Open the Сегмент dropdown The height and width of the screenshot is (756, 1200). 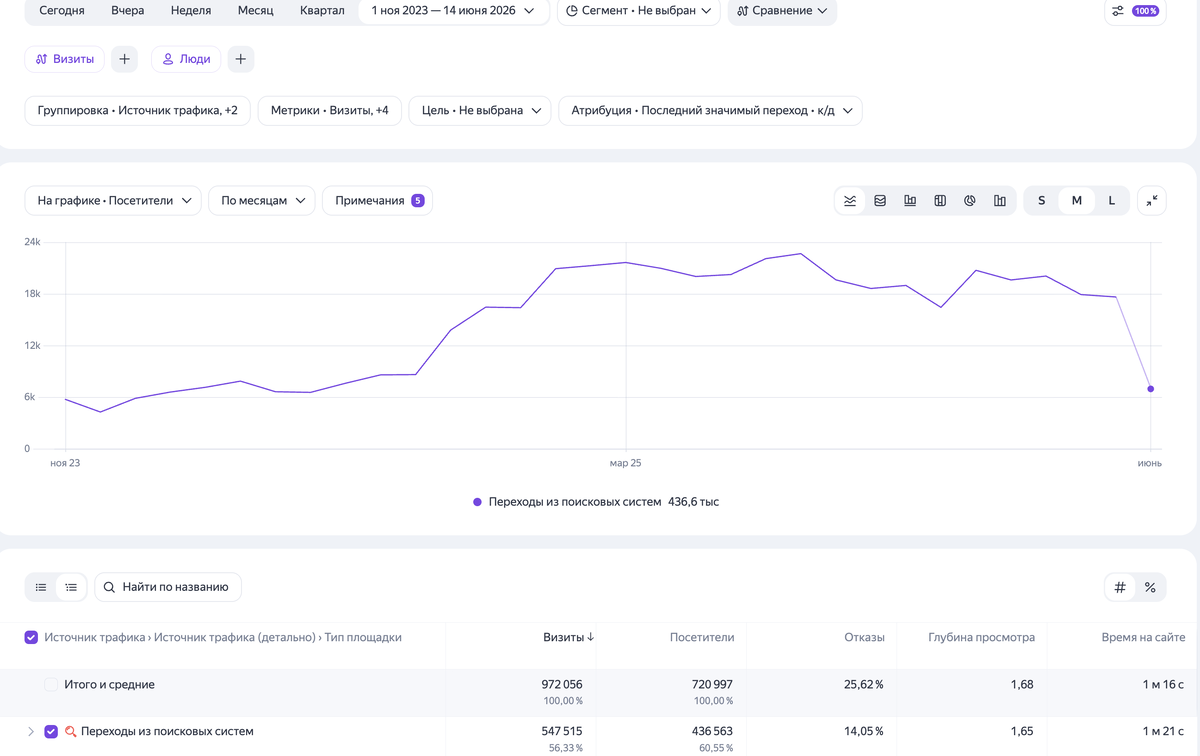(638, 11)
